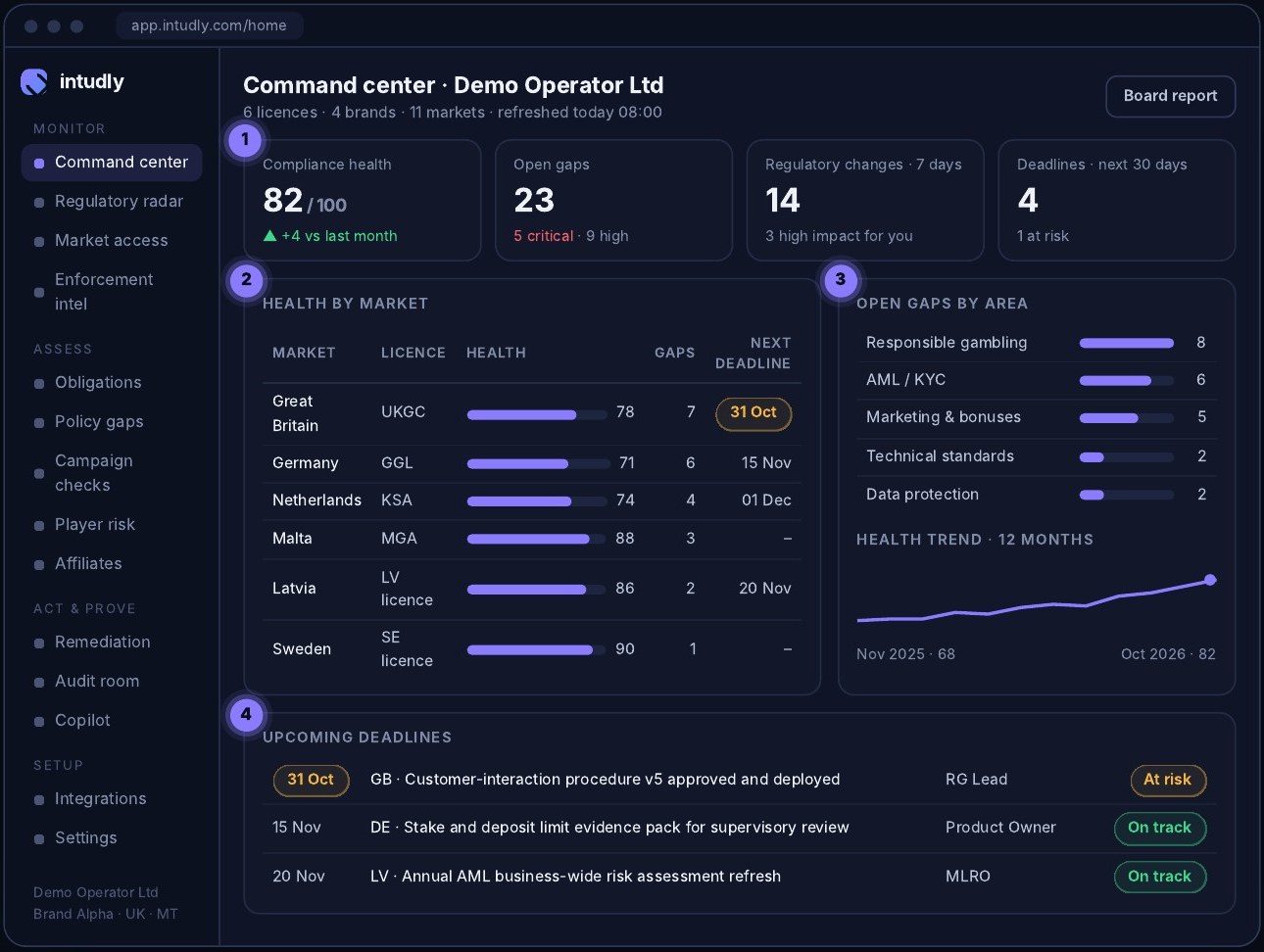Go to the Affiliates section
Screen dimensions: 1264x952
[x=112, y=564]
